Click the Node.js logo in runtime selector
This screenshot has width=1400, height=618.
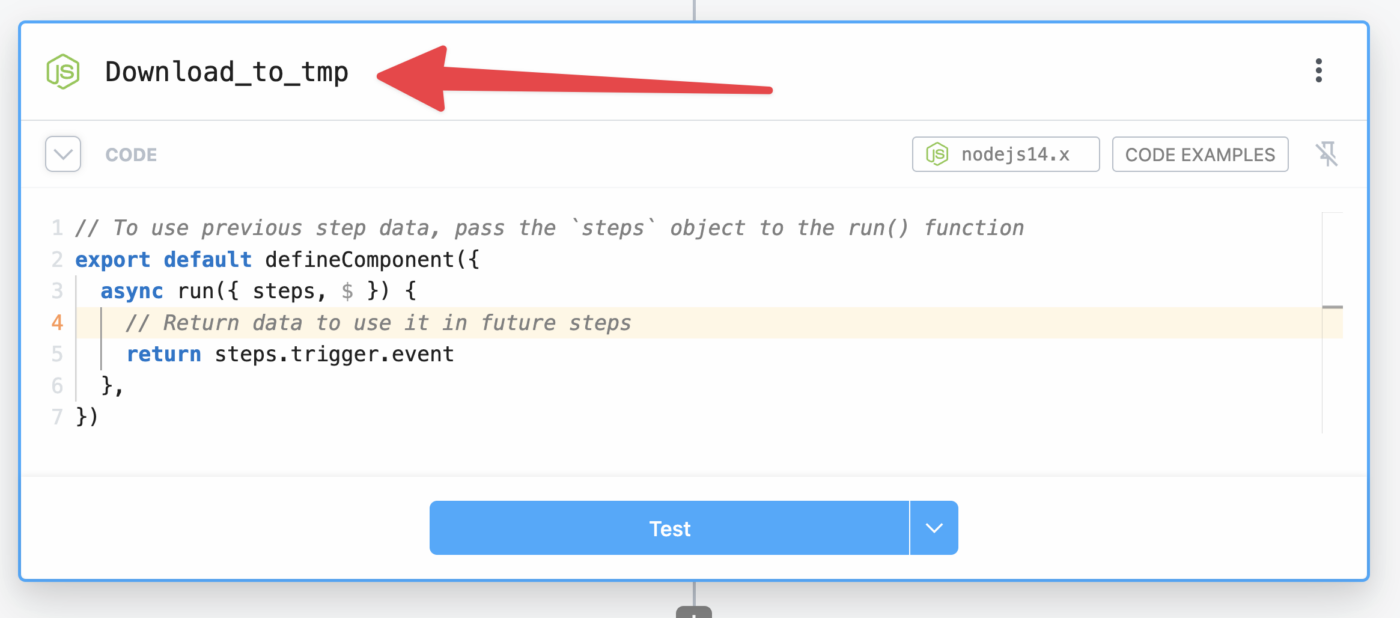coord(937,155)
